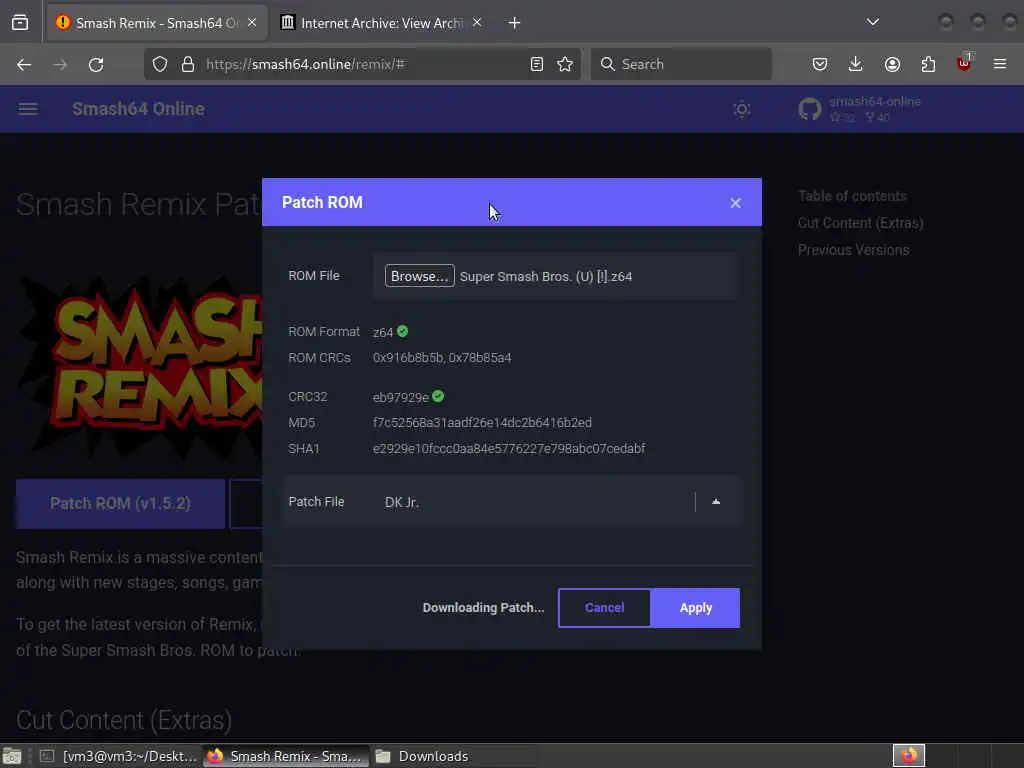Viewport: 1024px width, 768px height.
Task: Open the Smash64 Online hamburger menu
Action: coord(27,109)
